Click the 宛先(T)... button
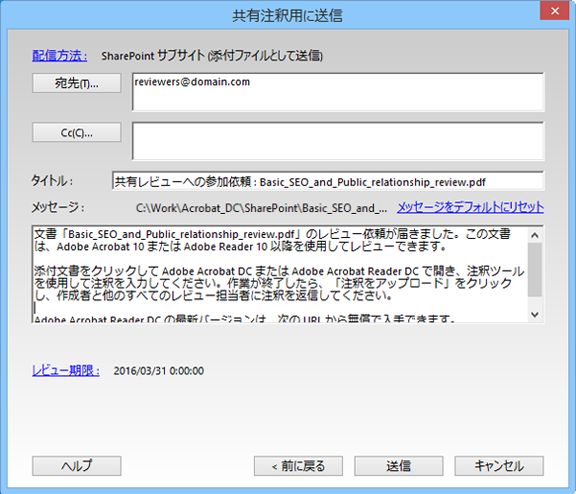The image size is (576, 494). coord(76,83)
